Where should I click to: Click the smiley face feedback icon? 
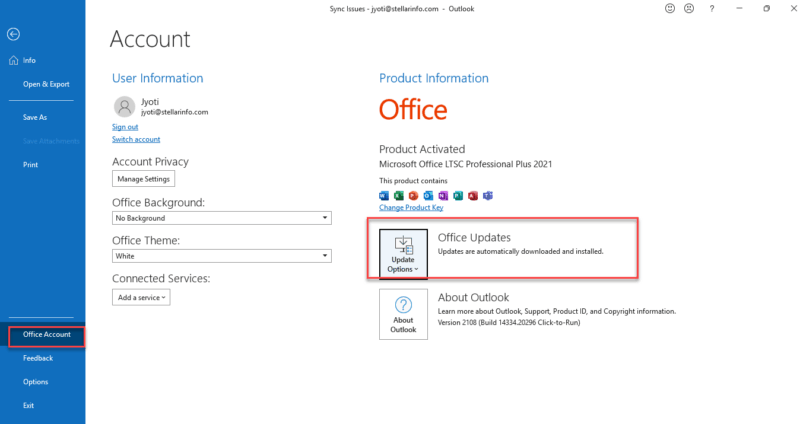click(x=669, y=8)
